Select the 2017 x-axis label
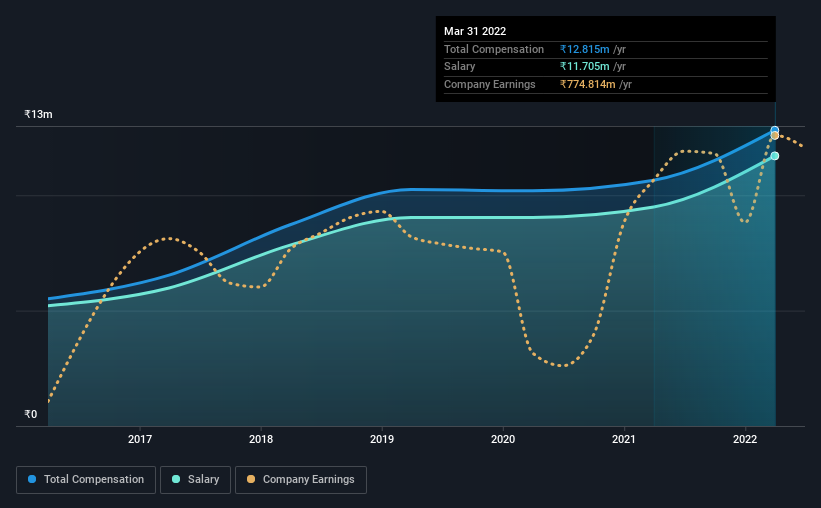This screenshot has height=508, width=821. click(x=140, y=439)
